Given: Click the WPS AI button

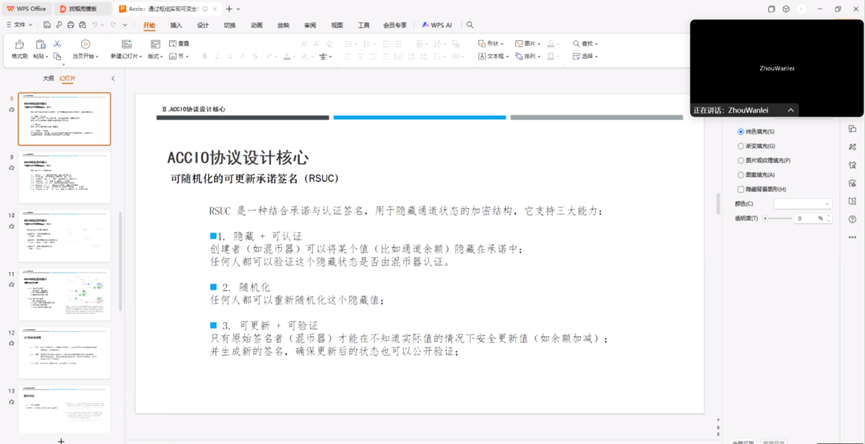Looking at the screenshot, I should [438, 25].
